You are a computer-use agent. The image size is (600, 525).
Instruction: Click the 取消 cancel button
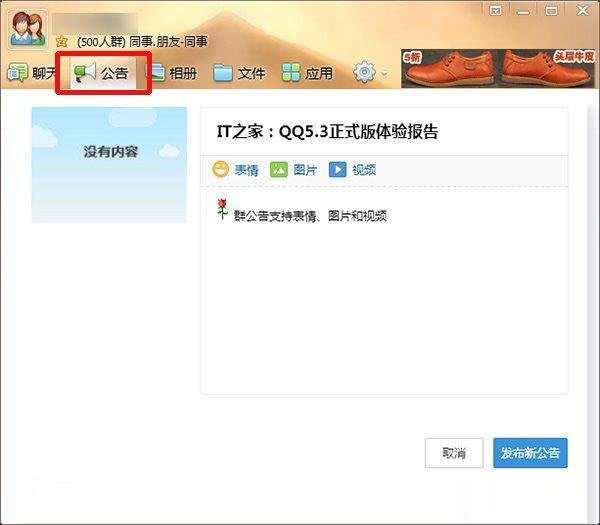(x=454, y=453)
